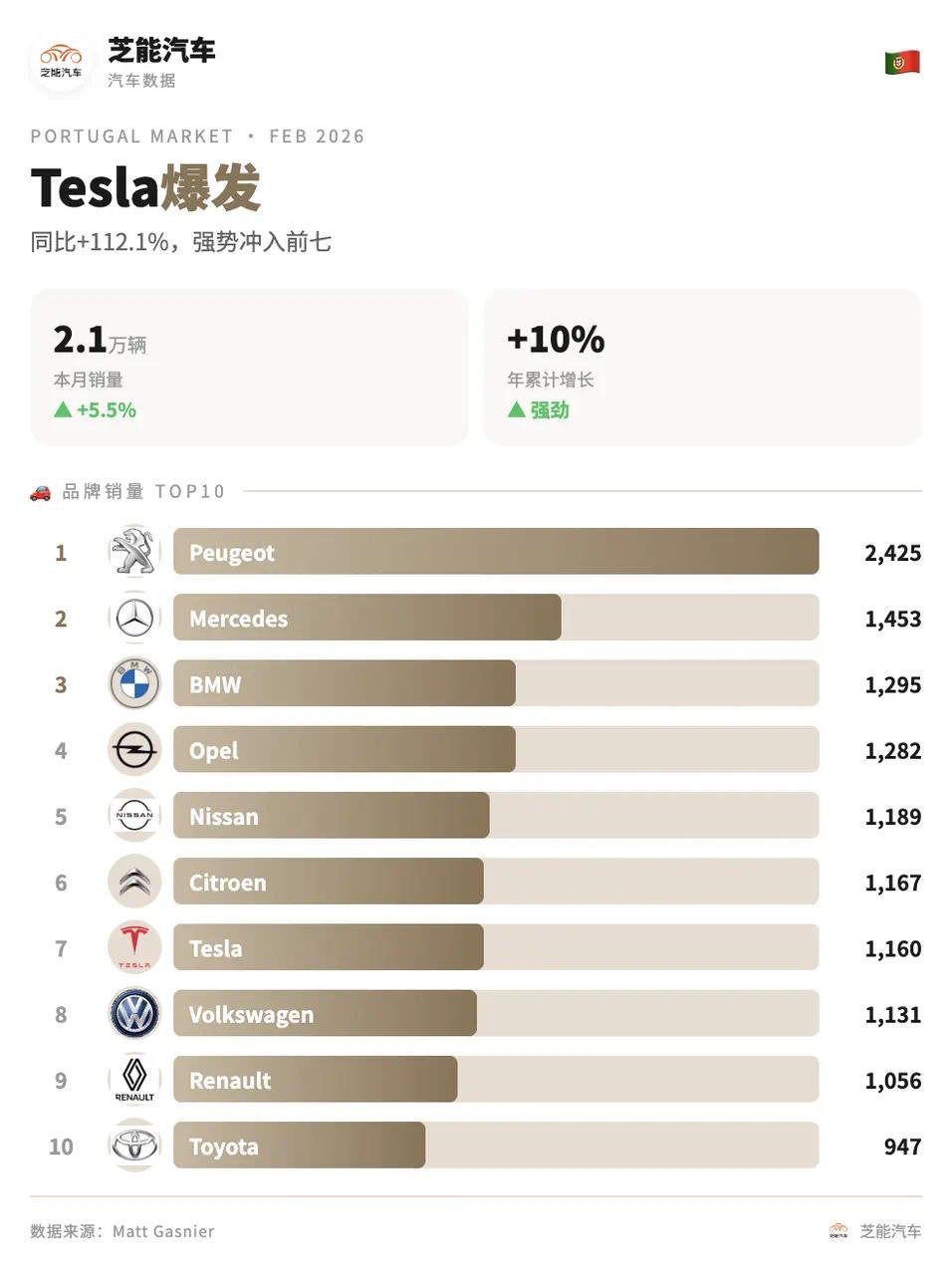This screenshot has width=952, height=1275.
Task: Click the 芝能汽车 footer watermark logo
Action: (x=838, y=1231)
